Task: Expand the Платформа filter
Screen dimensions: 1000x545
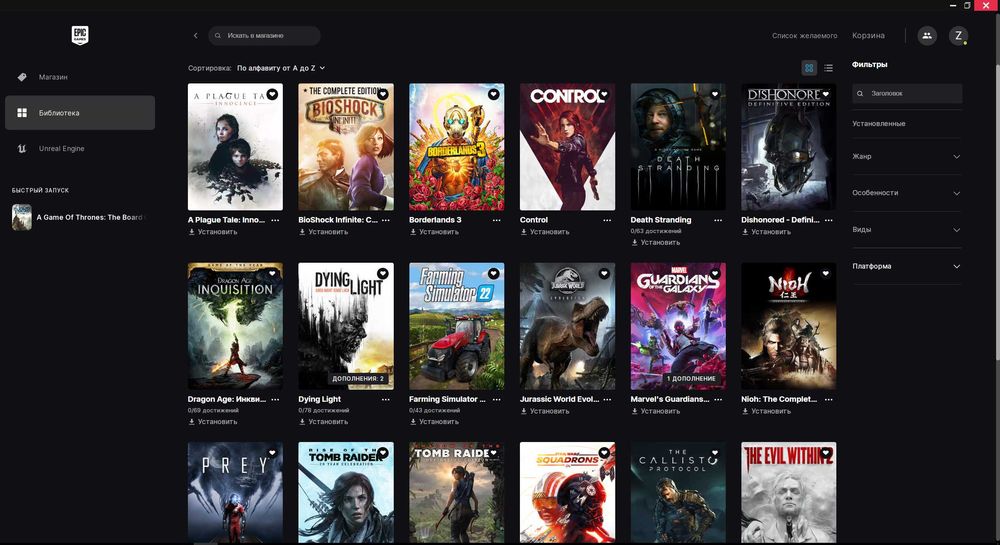Action: [906, 266]
